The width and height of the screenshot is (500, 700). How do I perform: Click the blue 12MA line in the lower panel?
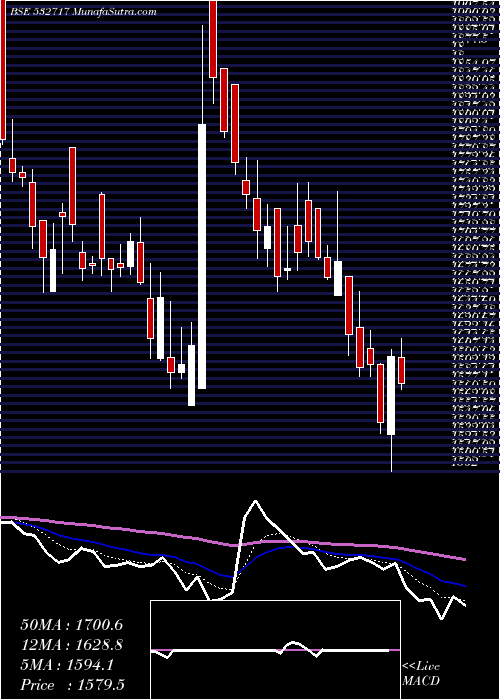pyautogui.click(x=232, y=576)
